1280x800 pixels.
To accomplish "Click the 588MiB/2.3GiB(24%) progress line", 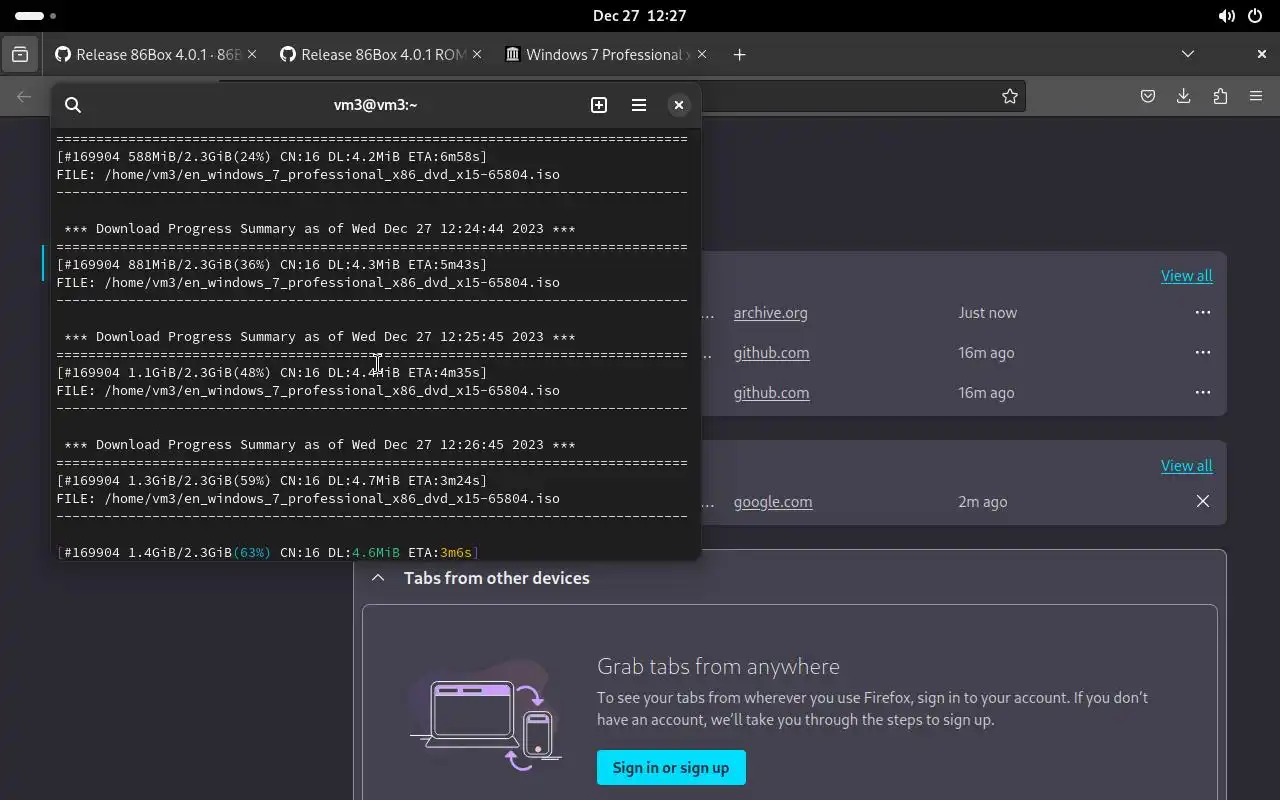I will pyautogui.click(x=272, y=157).
